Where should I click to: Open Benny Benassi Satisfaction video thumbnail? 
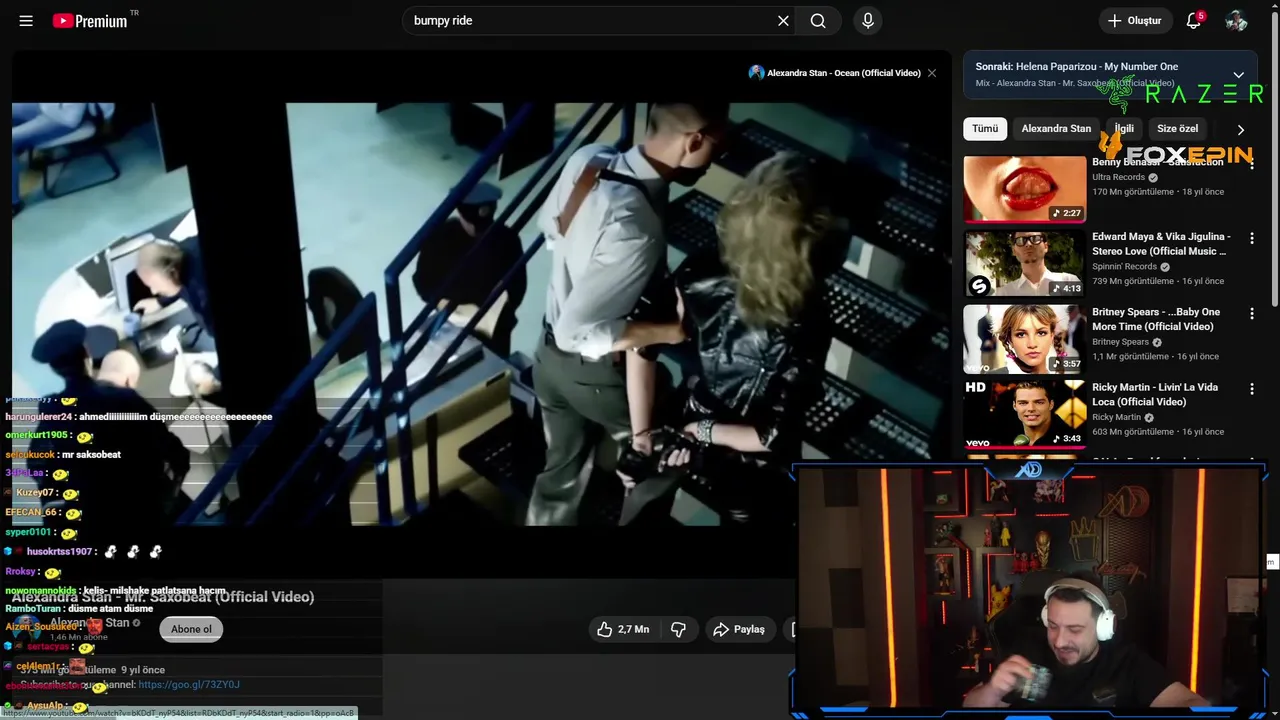tap(1024, 189)
